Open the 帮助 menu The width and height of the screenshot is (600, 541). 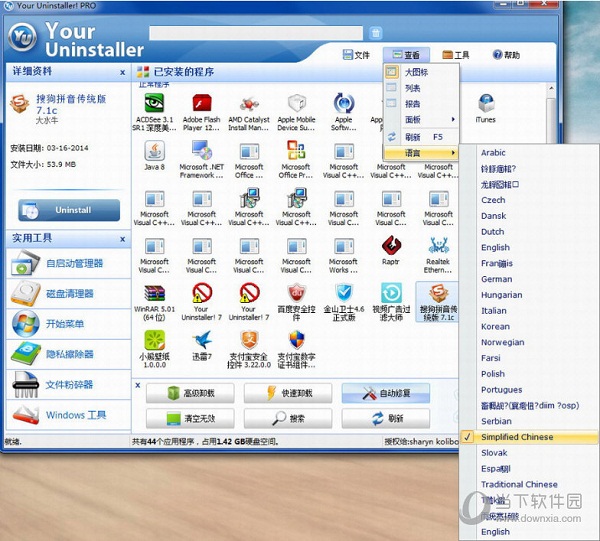(x=506, y=55)
